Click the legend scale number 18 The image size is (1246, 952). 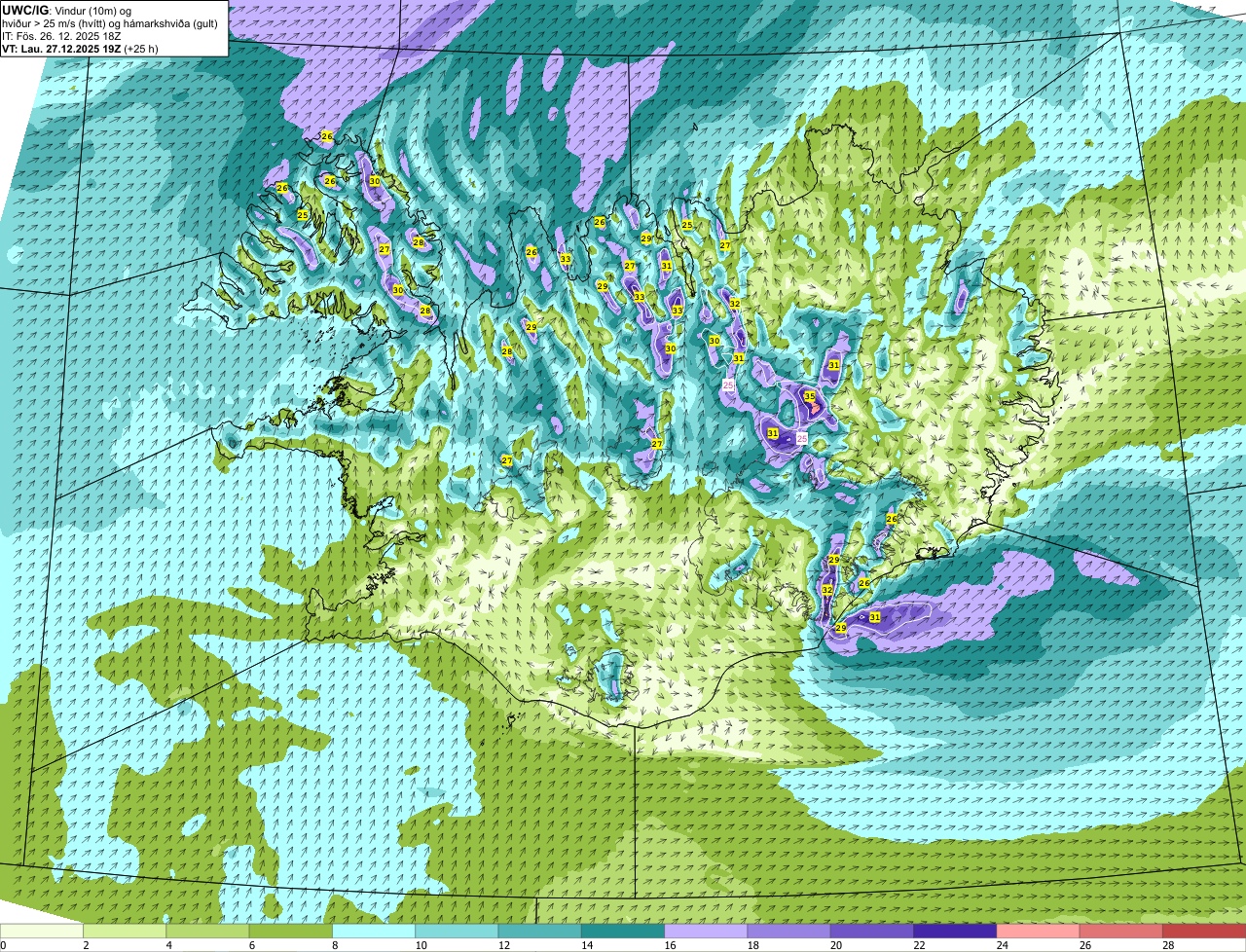click(752, 945)
